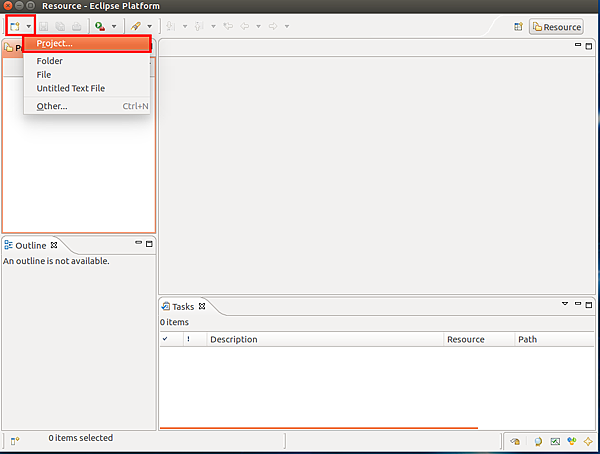Click the Previous Annotation icon
The height and width of the screenshot is (454, 600).
pos(199,26)
